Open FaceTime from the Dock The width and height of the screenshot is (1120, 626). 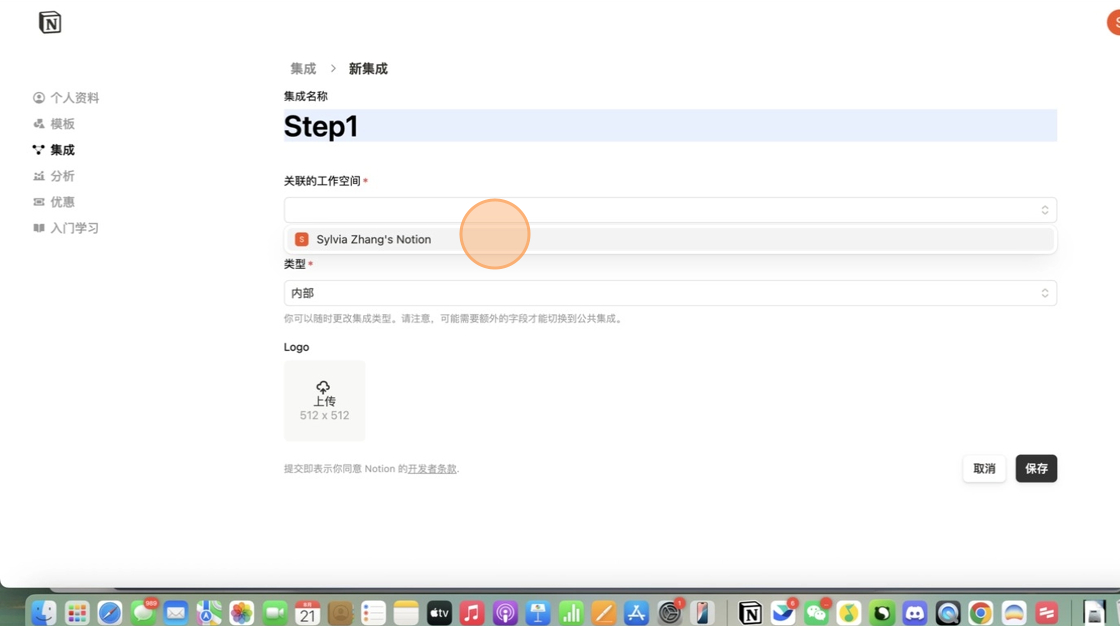tap(275, 612)
